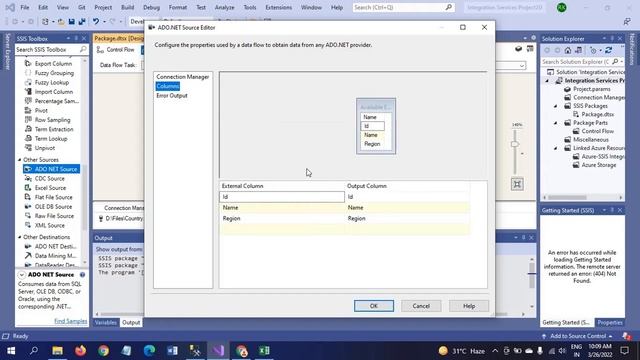Click OK in ADO.NET Source Editor
The image size is (640, 360).
tap(374, 306)
